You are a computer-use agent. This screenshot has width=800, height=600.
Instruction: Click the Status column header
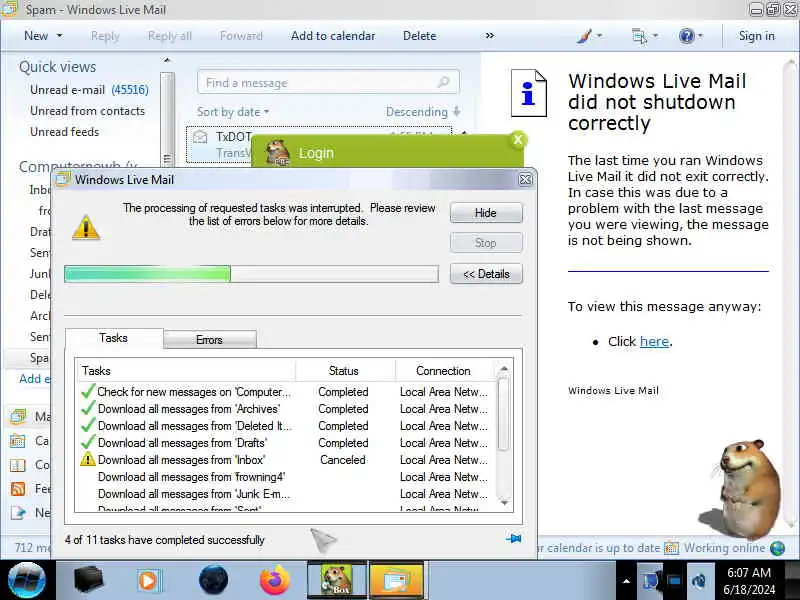tap(344, 371)
